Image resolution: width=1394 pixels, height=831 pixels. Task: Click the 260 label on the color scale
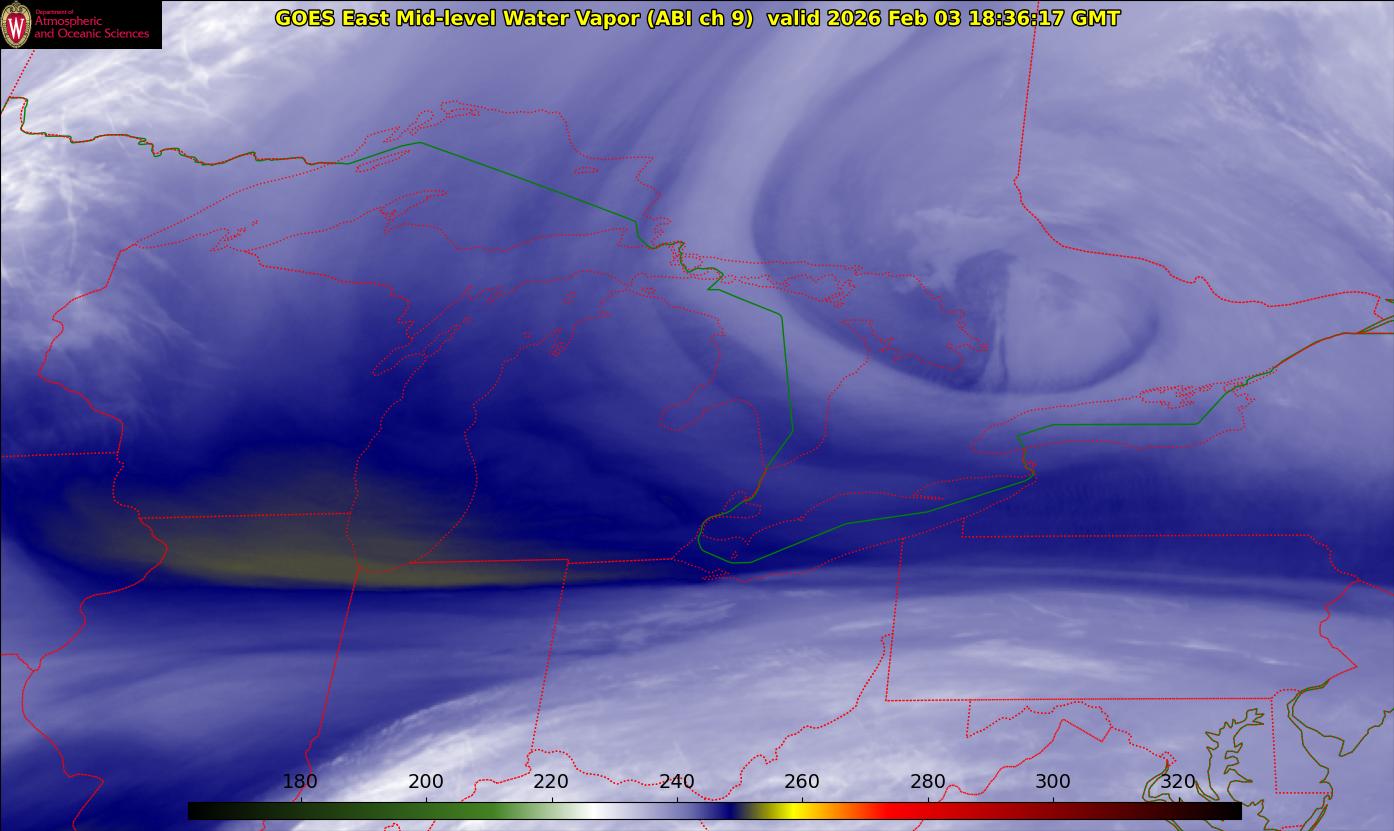click(x=802, y=782)
